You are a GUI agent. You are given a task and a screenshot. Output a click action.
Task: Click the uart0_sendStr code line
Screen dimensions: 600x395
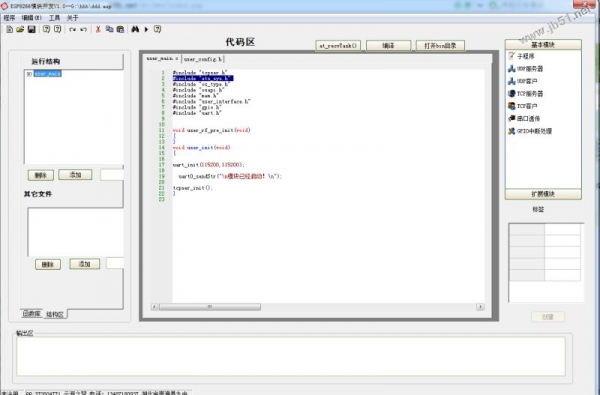(x=230, y=176)
